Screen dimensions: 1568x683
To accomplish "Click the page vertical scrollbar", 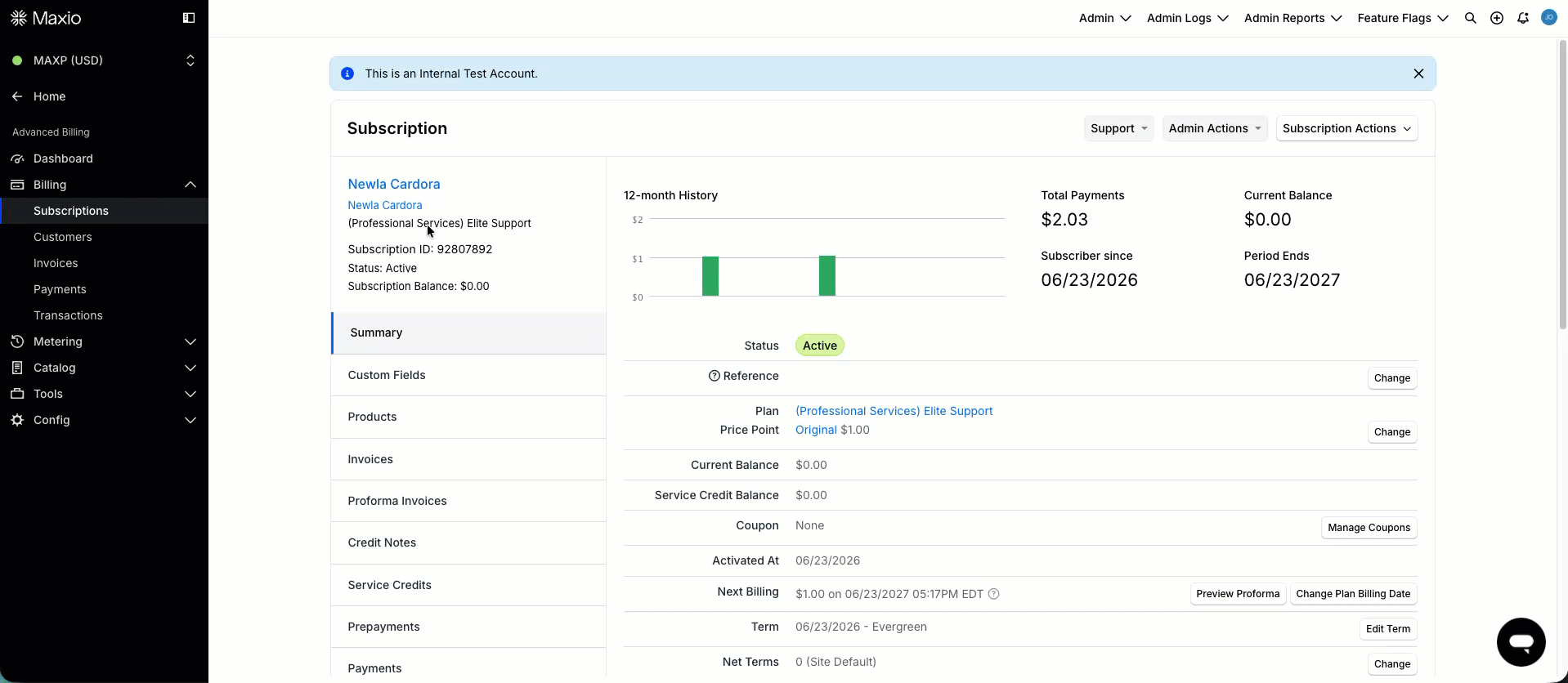I will click(x=1562, y=184).
